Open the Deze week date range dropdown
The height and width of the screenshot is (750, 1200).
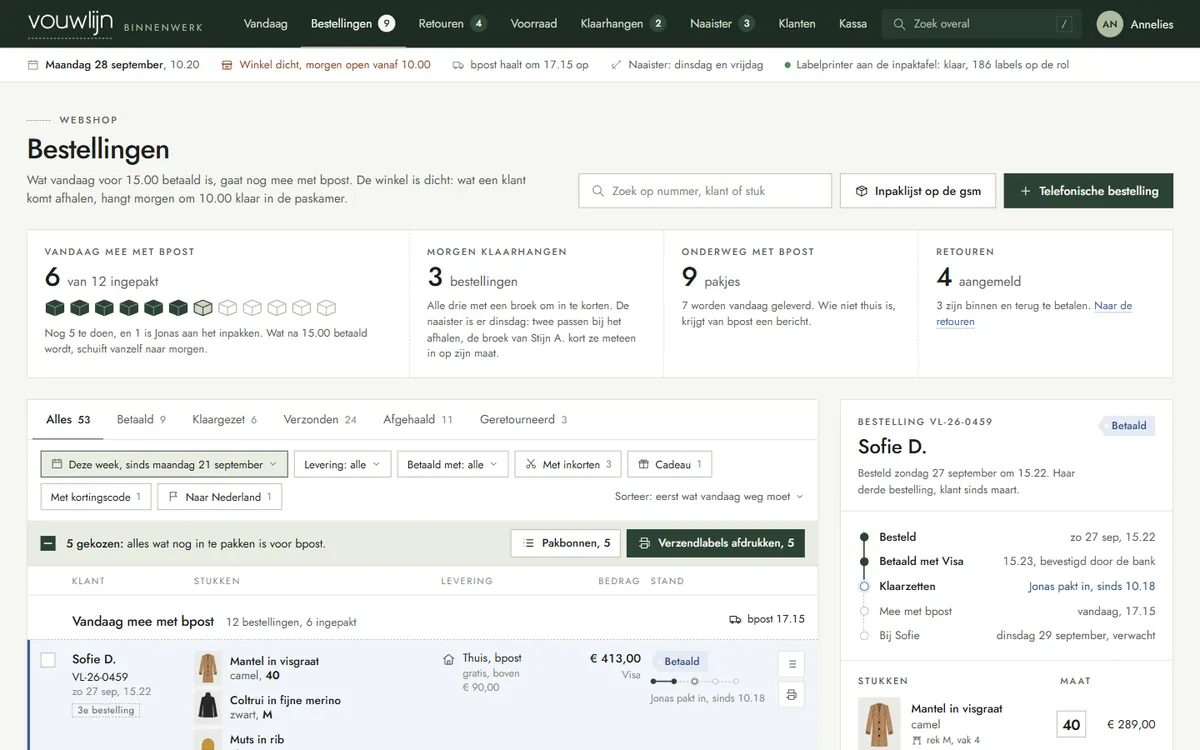click(165, 465)
